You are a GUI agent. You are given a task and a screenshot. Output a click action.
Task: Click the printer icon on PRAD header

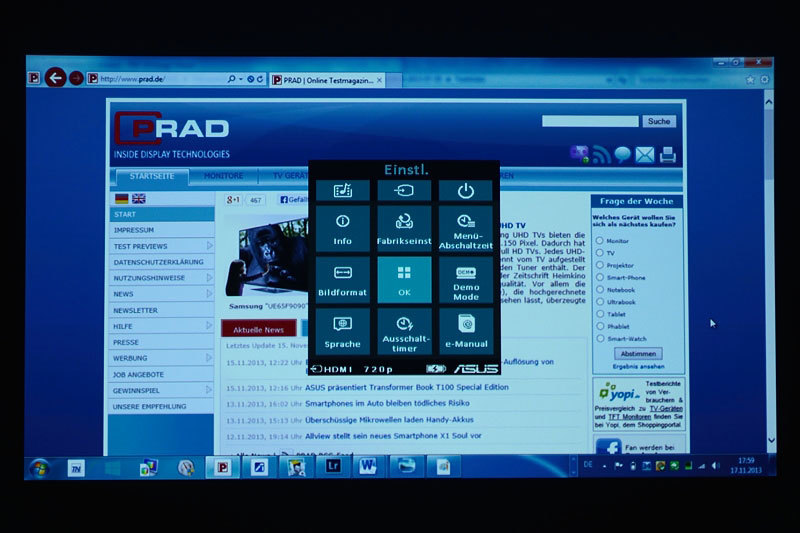[667, 155]
